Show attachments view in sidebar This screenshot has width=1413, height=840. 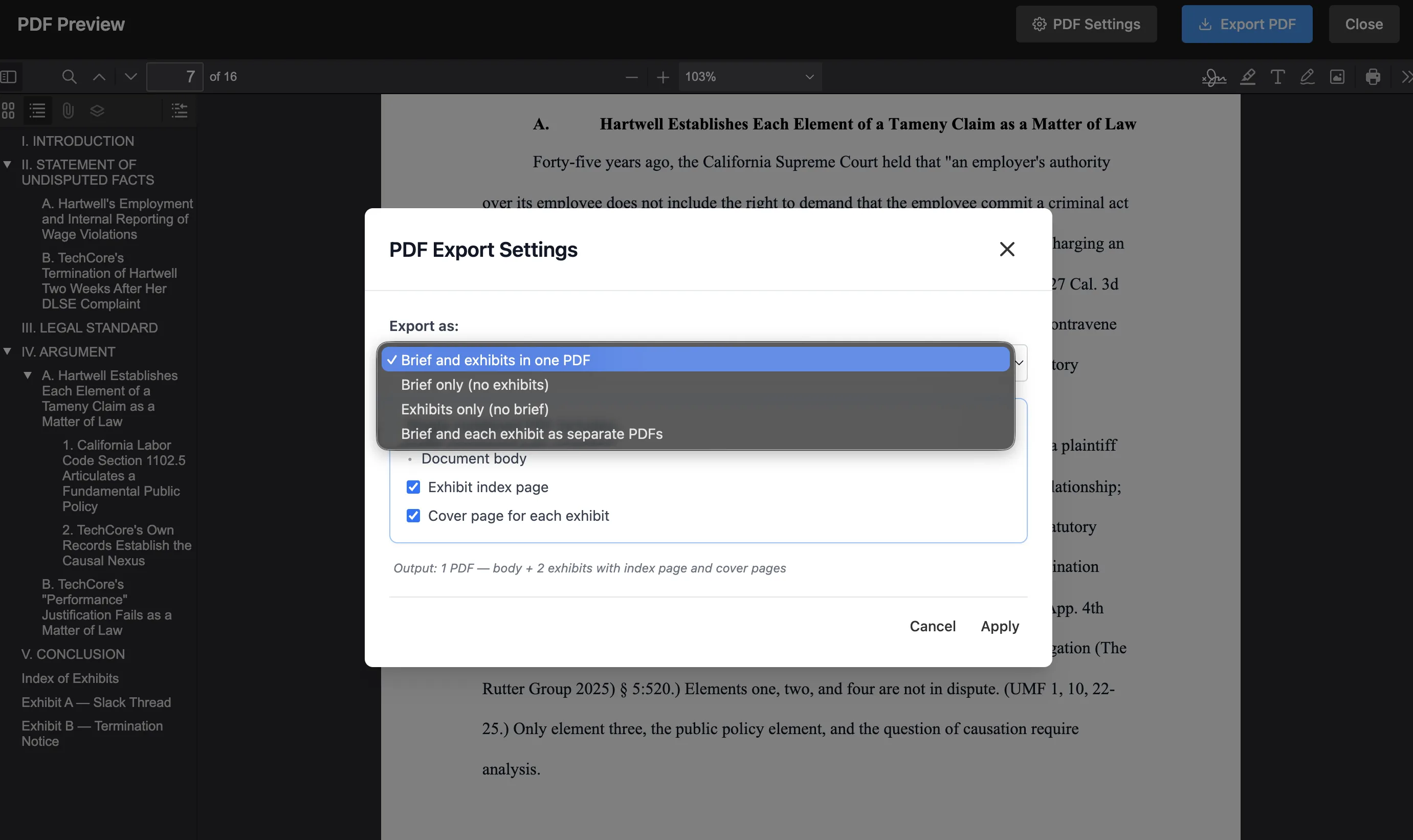pyautogui.click(x=68, y=110)
